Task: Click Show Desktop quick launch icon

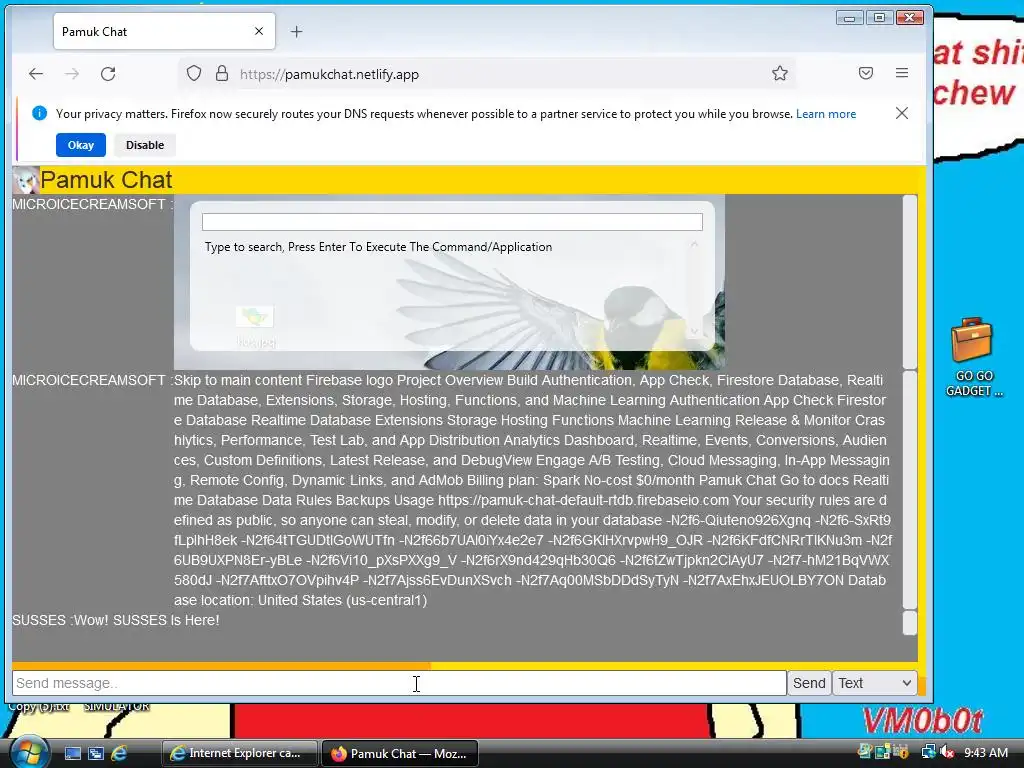Action: (72, 753)
